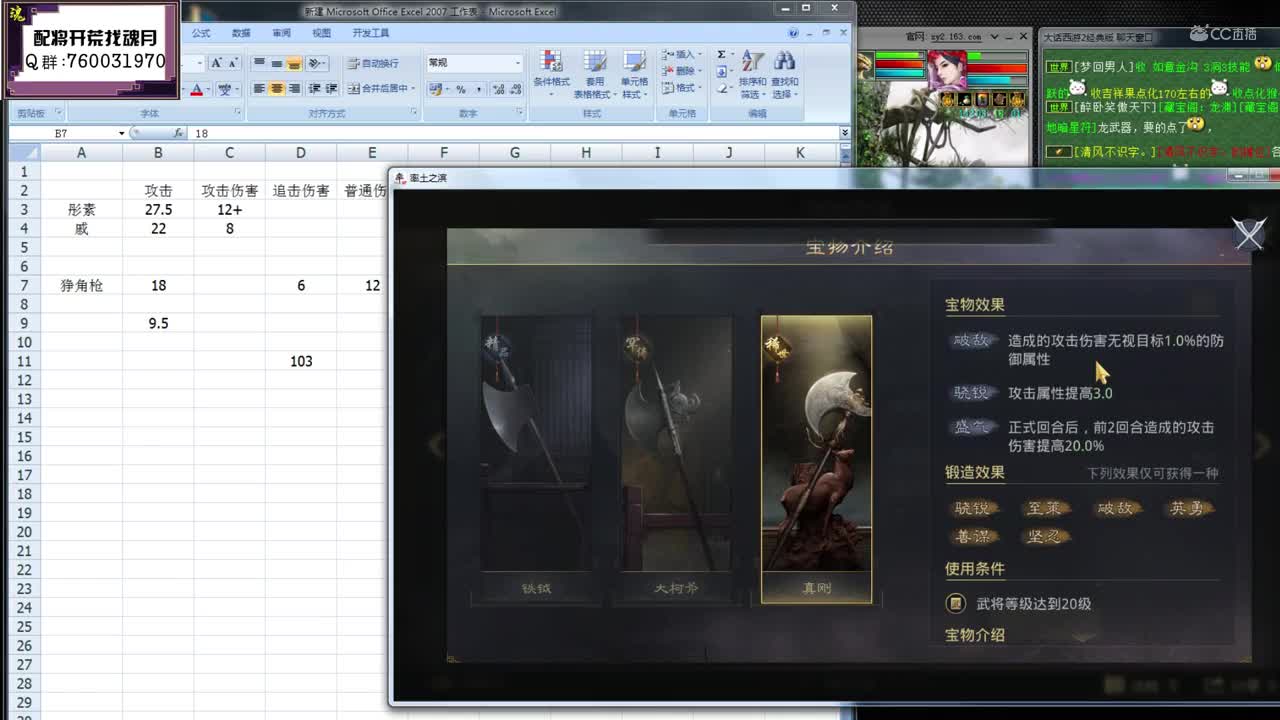Image resolution: width=1280 pixels, height=720 pixels.
Task: Open the 开发工具 (Developer) ribbon tab
Action: [x=371, y=33]
